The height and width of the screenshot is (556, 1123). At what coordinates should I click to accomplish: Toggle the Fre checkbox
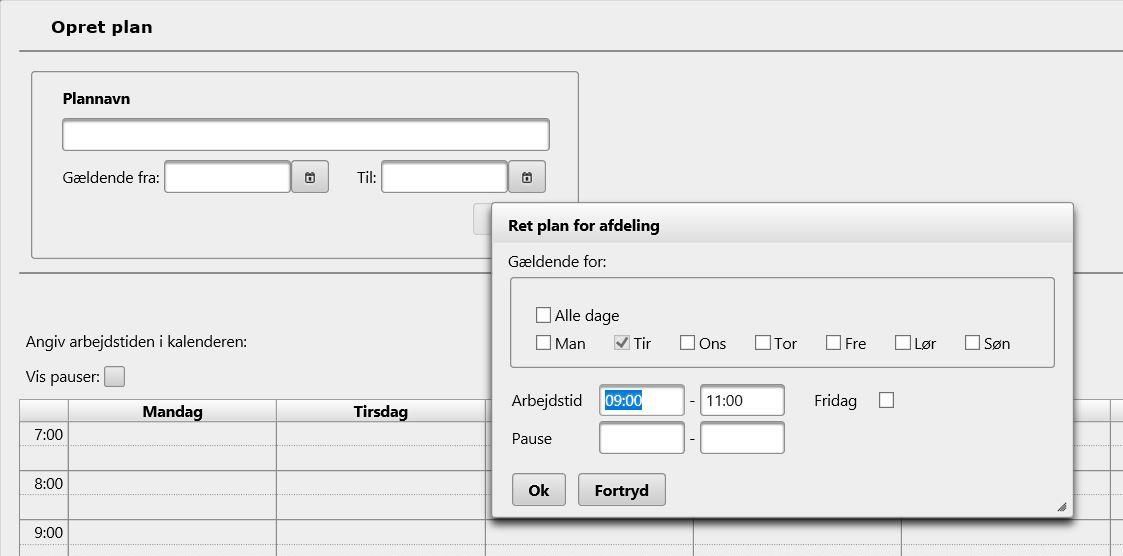coord(833,342)
